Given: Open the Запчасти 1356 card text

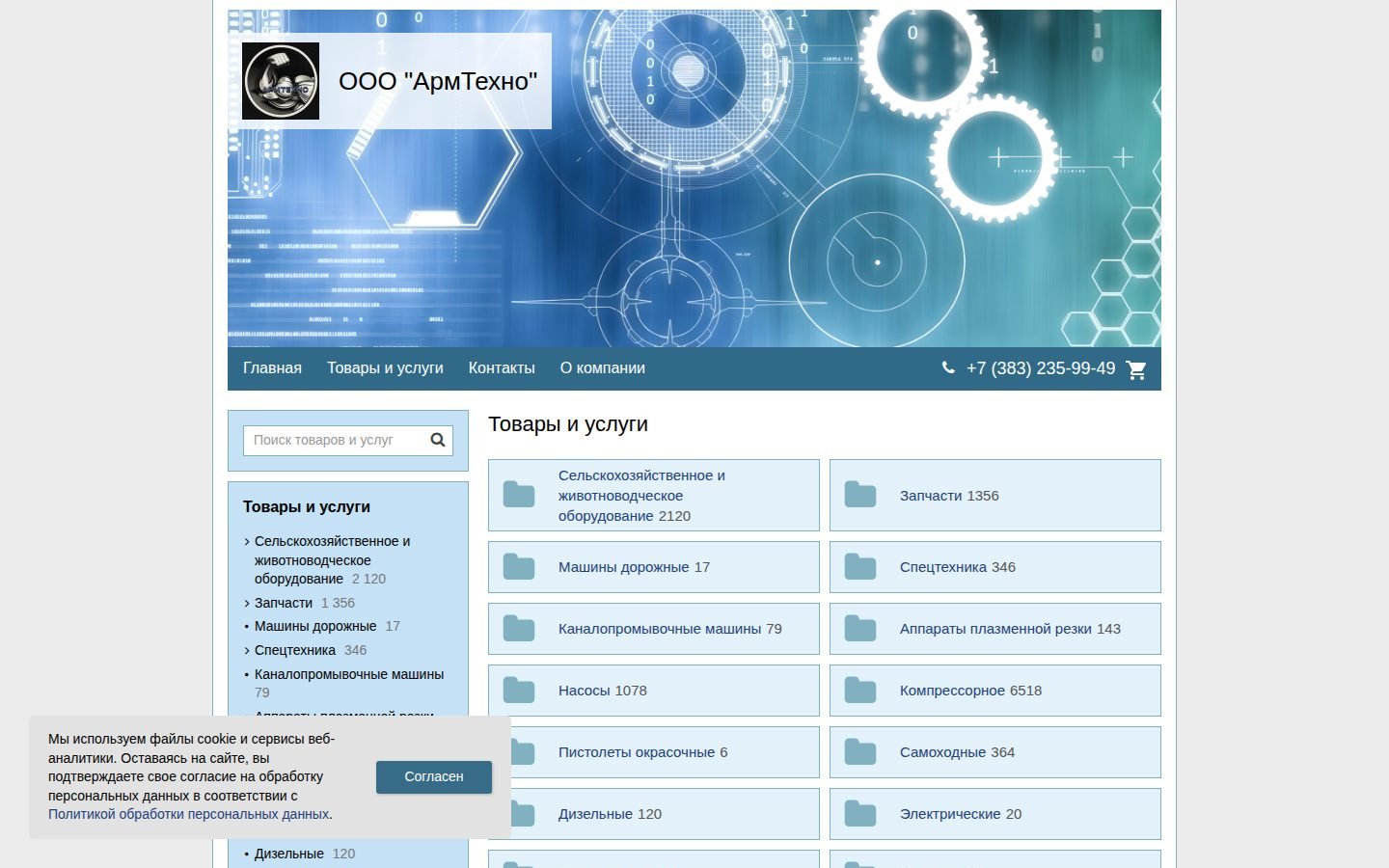Looking at the screenshot, I should click(949, 496).
